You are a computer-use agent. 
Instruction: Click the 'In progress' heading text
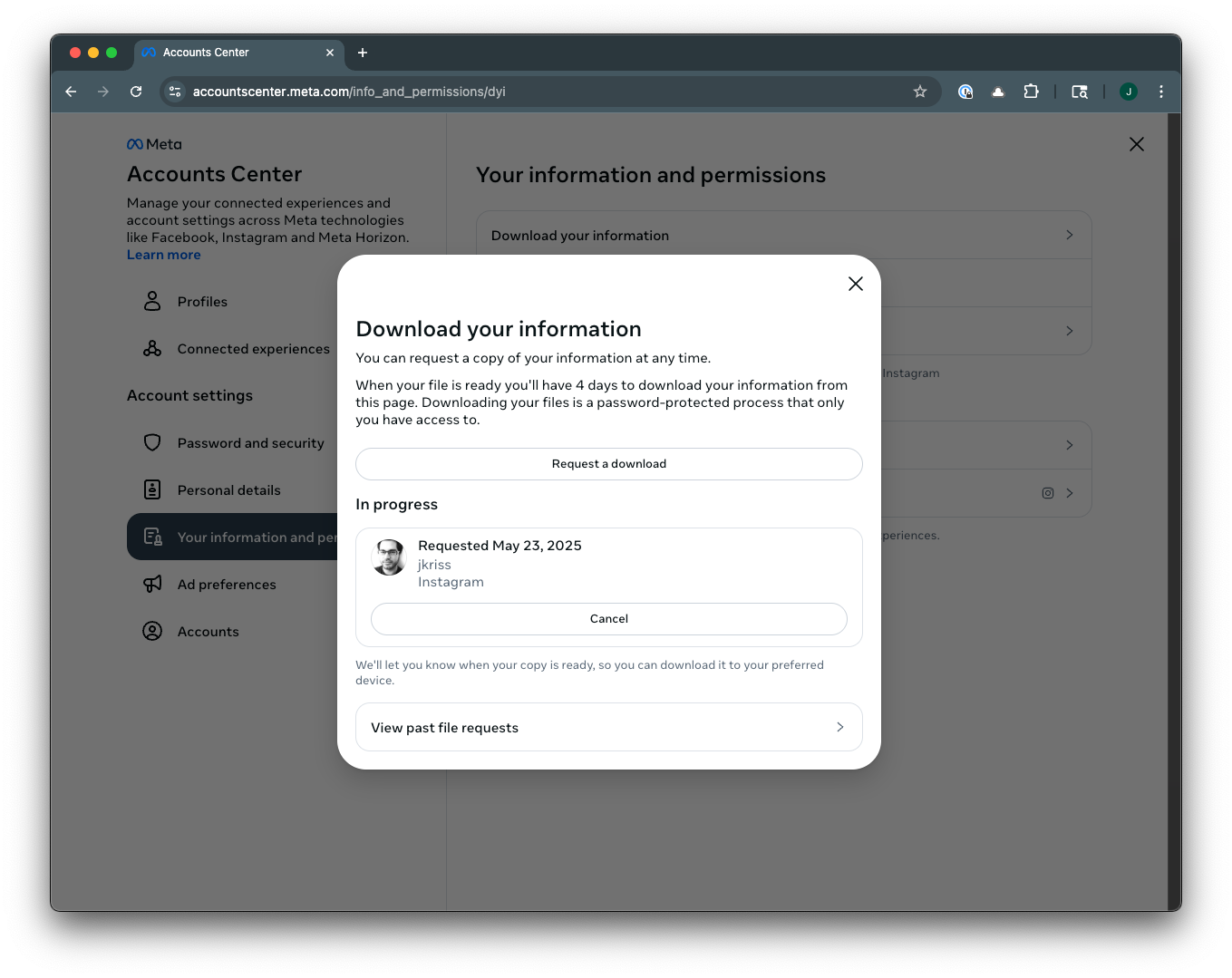point(397,505)
